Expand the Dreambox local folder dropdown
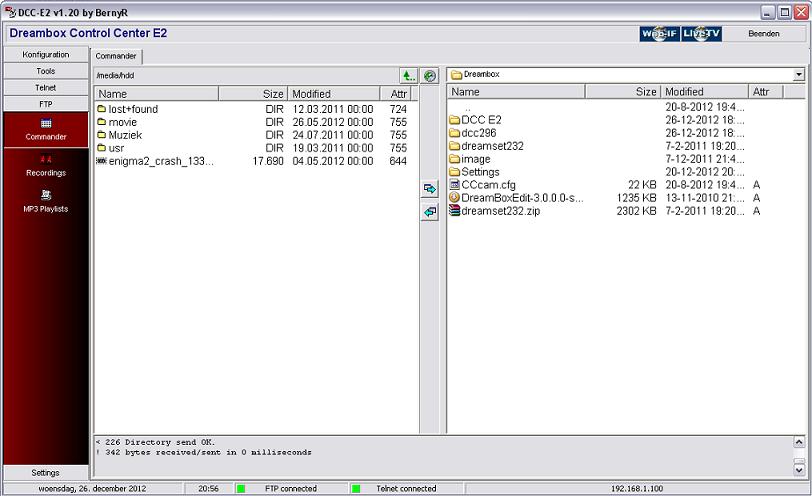Screen dimensions: 812x496 (799, 75)
